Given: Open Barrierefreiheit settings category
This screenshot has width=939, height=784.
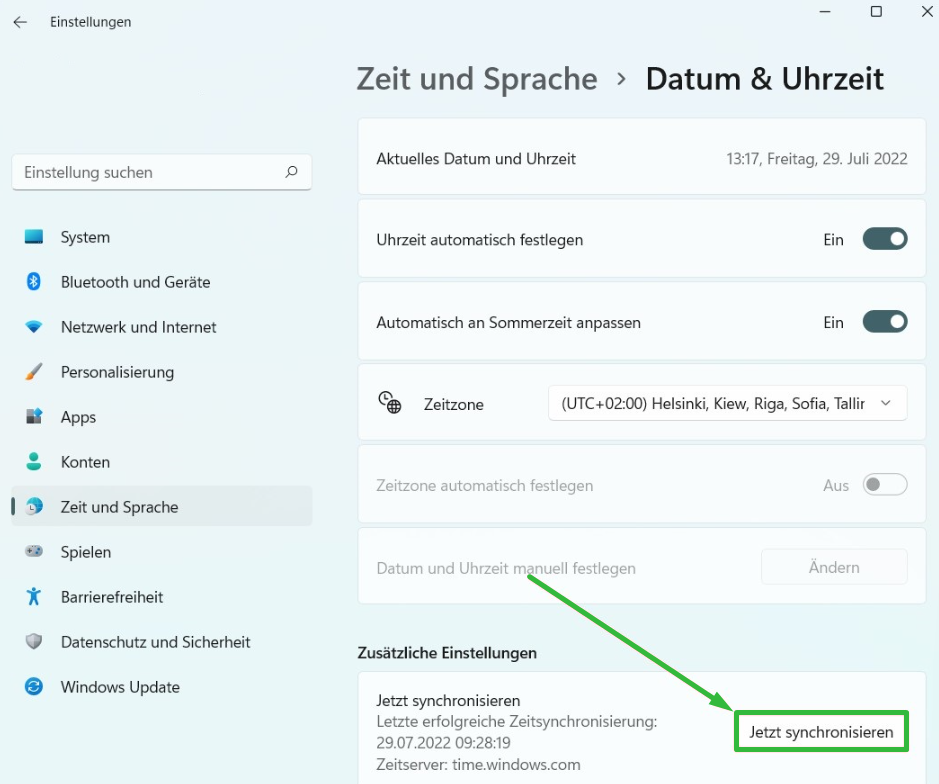Looking at the screenshot, I should 162,597.
